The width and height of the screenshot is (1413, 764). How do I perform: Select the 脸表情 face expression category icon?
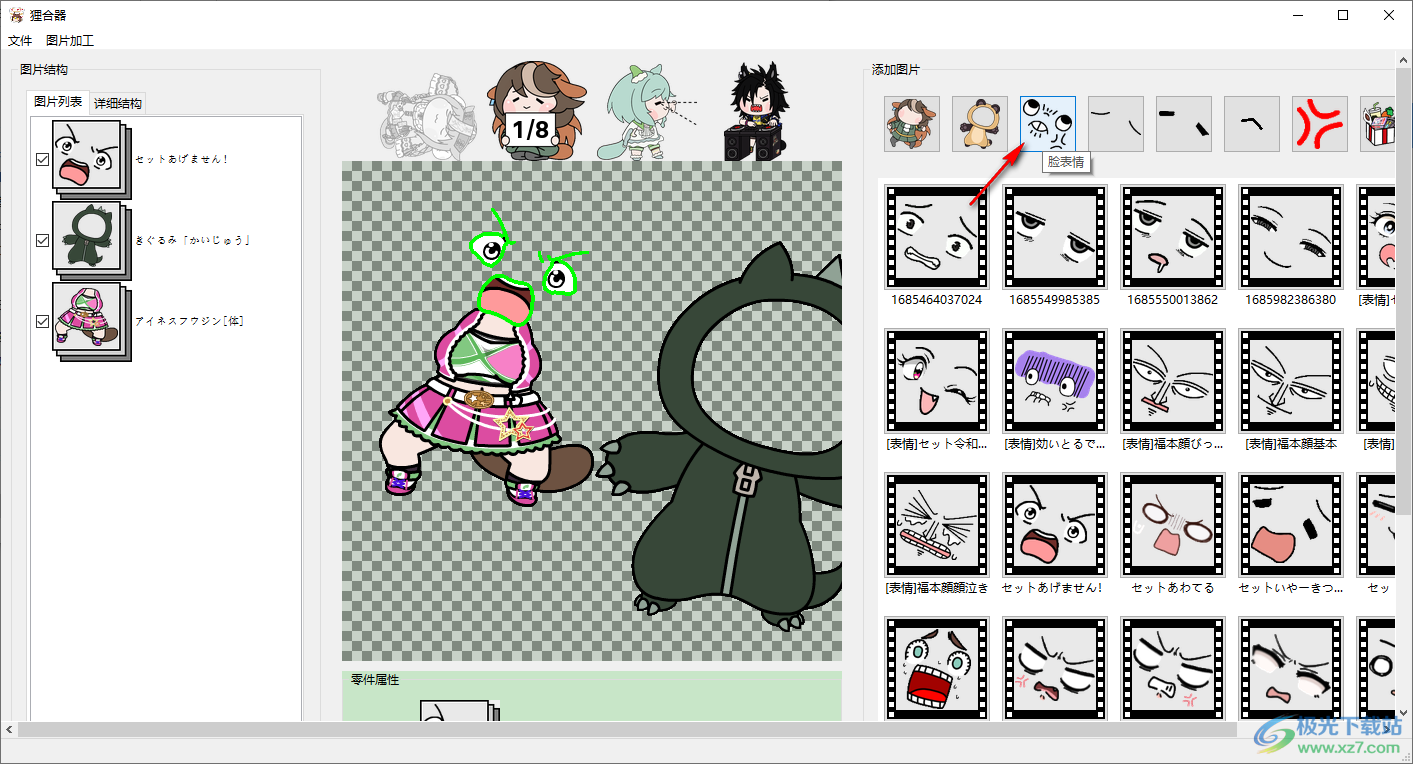pyautogui.click(x=1048, y=124)
